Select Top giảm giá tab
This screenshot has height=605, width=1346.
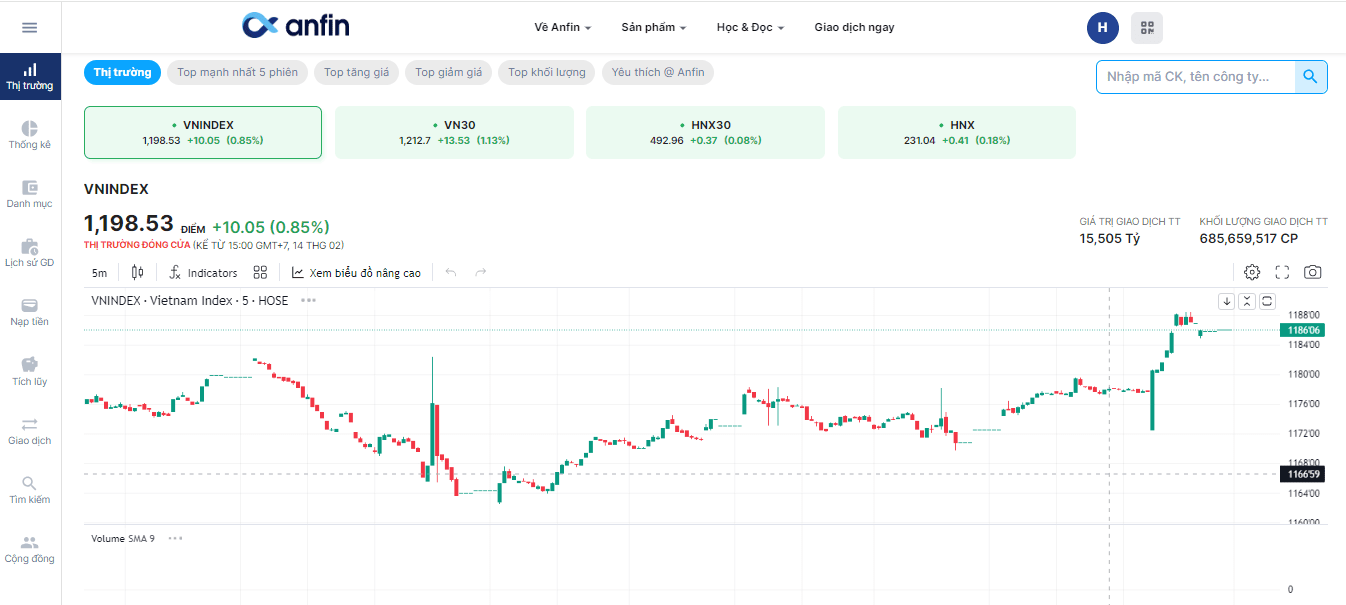pos(448,72)
